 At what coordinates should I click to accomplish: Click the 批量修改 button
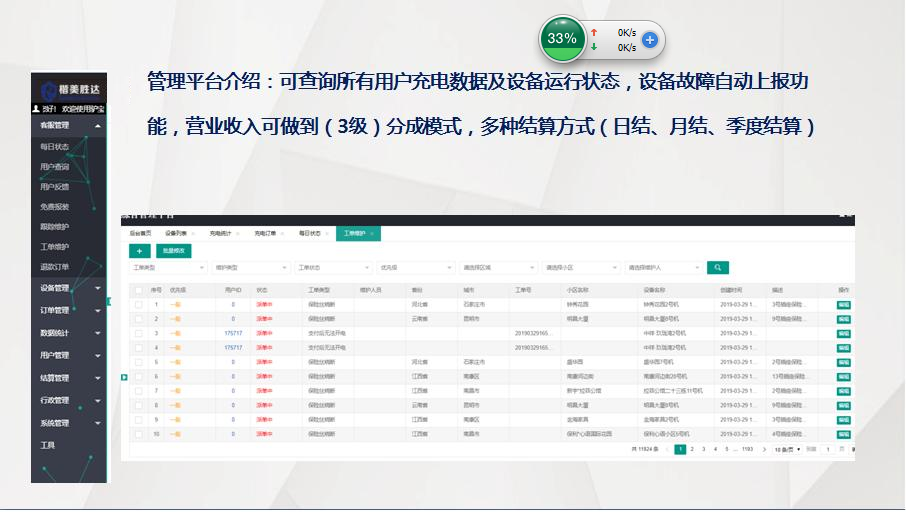click(174, 252)
